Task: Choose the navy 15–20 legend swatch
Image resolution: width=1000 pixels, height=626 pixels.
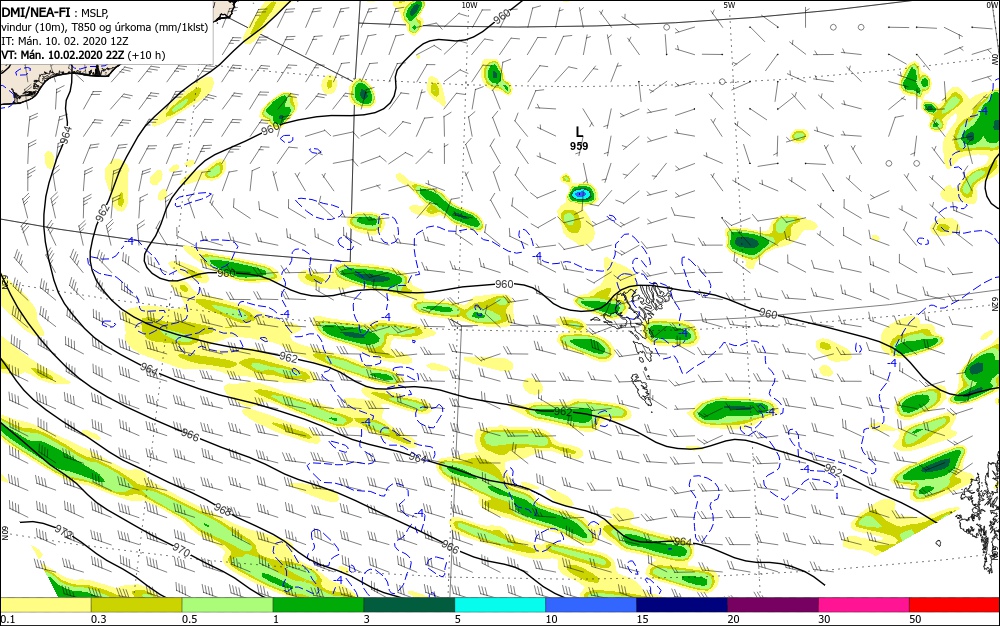Action: (682, 605)
